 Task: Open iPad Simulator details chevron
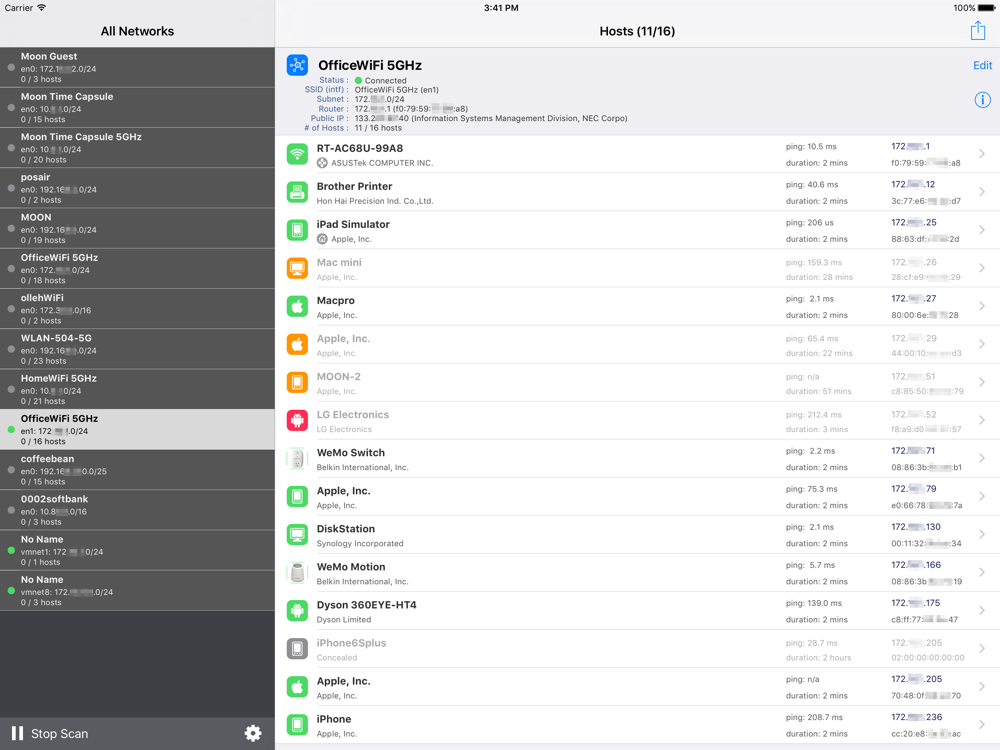tap(982, 230)
